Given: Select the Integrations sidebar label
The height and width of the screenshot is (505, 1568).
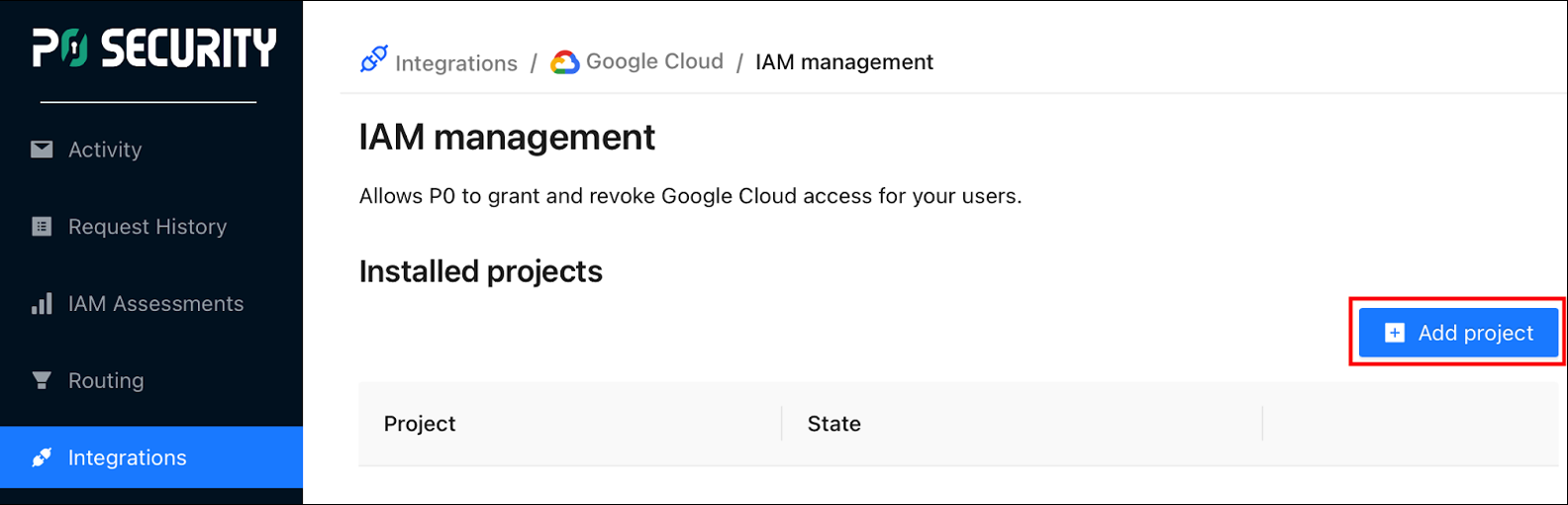Looking at the screenshot, I should point(127,457).
